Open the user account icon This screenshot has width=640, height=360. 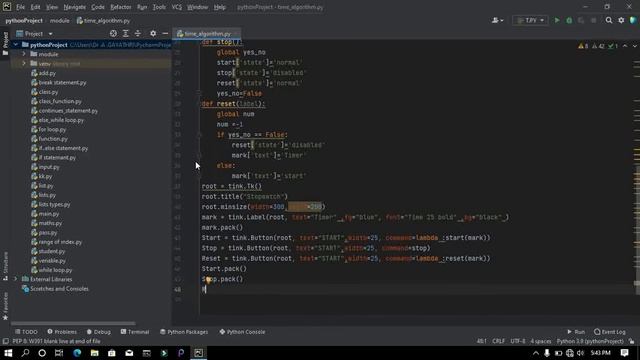497,20
